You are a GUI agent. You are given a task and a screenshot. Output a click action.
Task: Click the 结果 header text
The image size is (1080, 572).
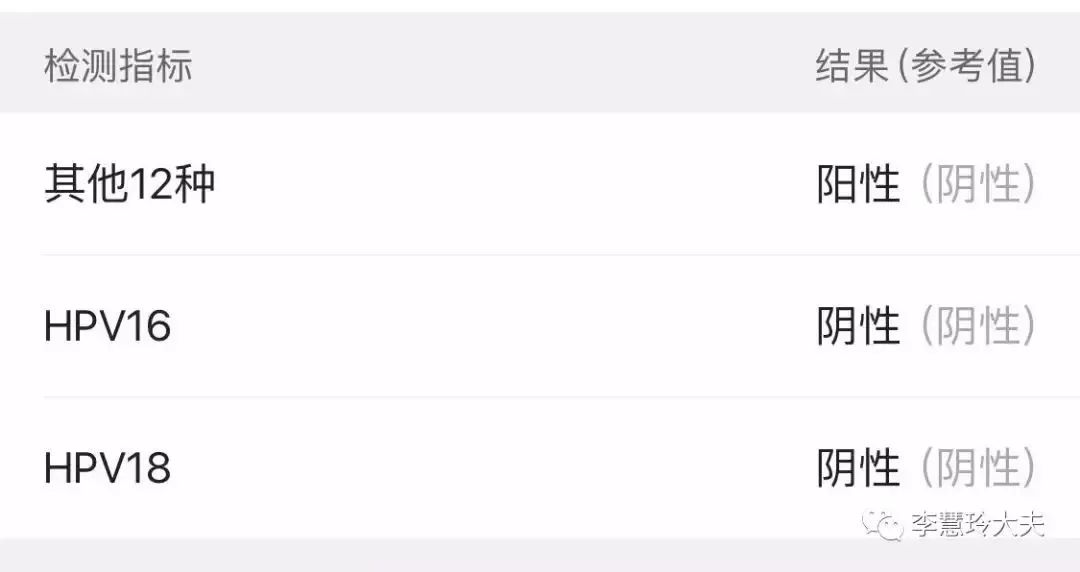point(852,66)
